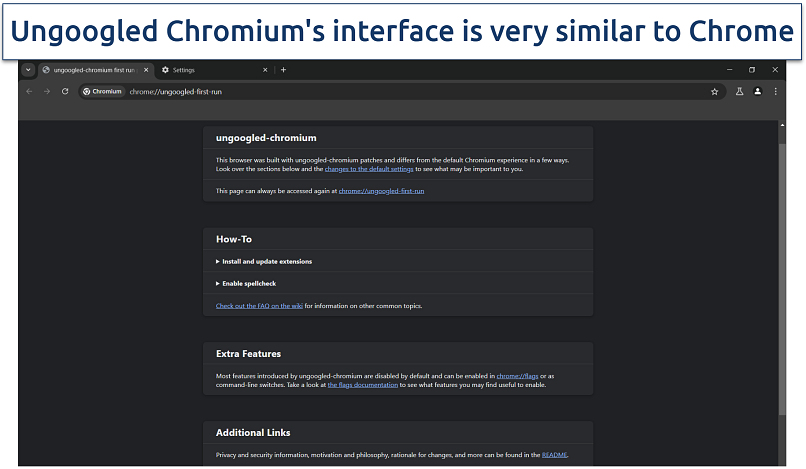Open the experiments flask icon
This screenshot has width=806, height=469.
(x=740, y=91)
